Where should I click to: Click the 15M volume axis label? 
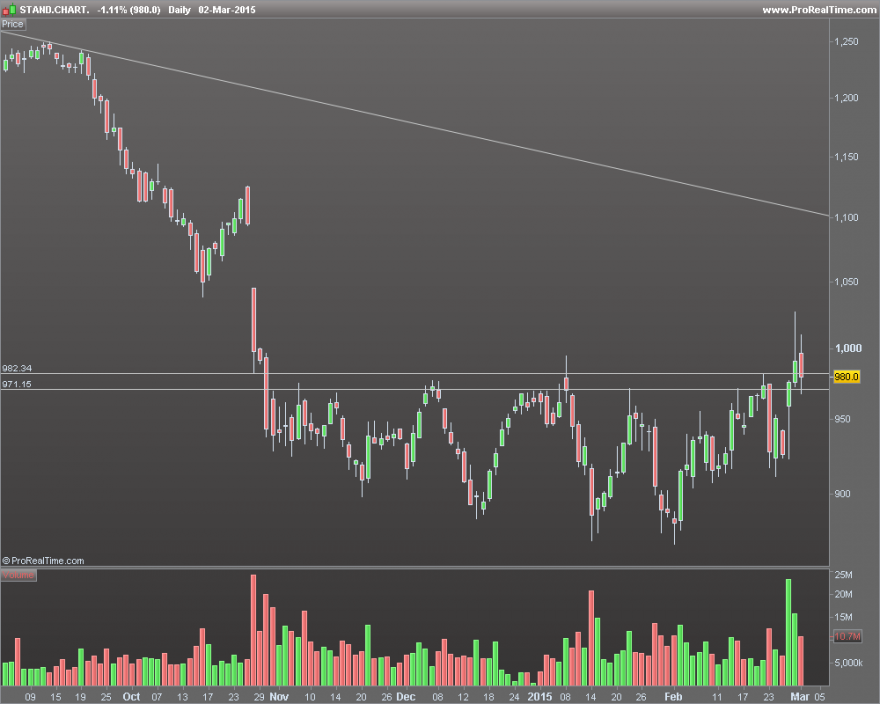pos(844,617)
